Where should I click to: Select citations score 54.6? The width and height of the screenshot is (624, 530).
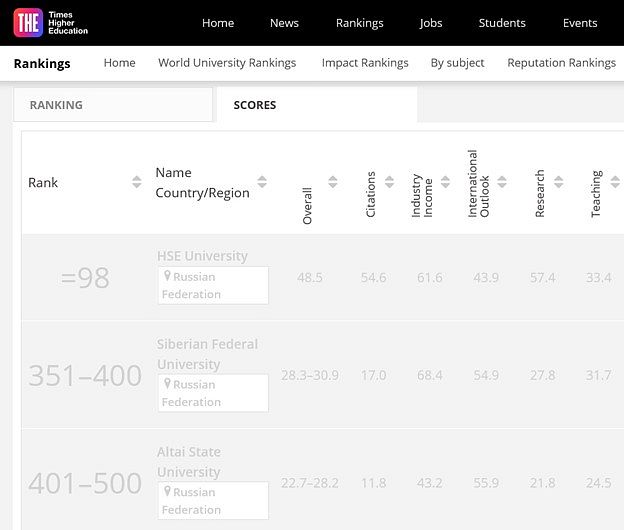click(373, 277)
